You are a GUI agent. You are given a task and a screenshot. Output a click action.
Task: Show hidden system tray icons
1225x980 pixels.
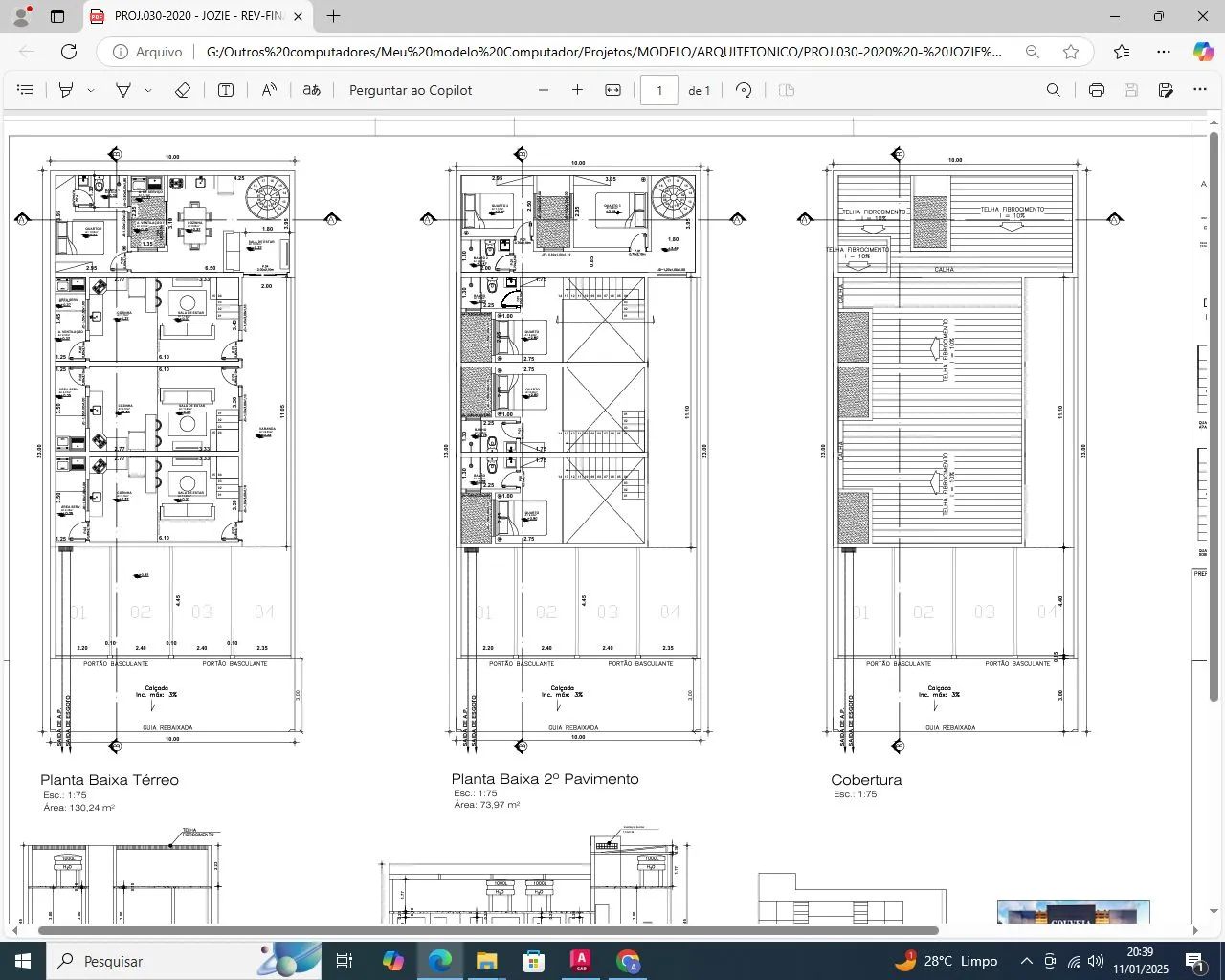pyautogui.click(x=1026, y=961)
